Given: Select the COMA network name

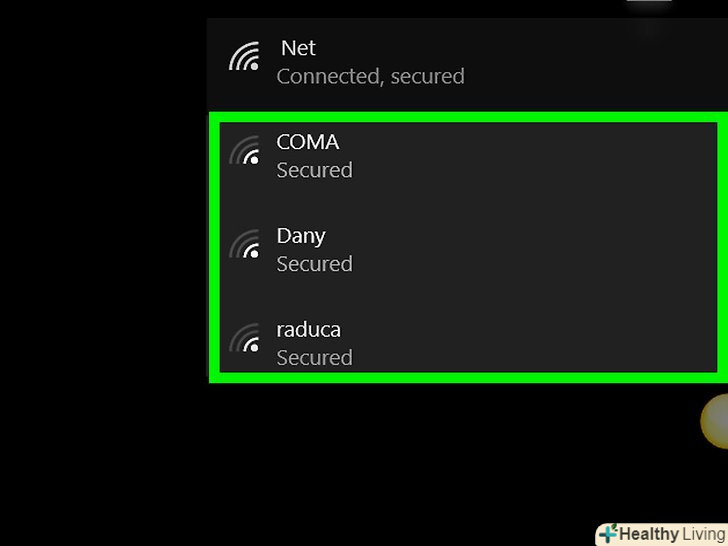Looking at the screenshot, I should pos(307,142).
